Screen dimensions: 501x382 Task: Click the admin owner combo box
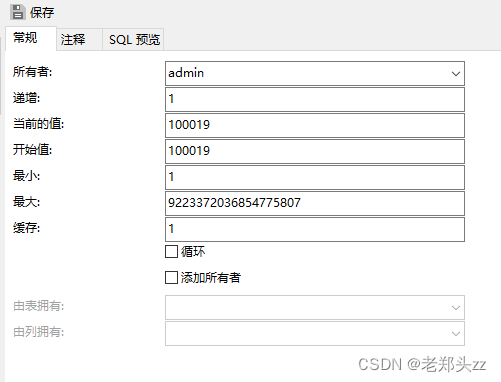315,73
